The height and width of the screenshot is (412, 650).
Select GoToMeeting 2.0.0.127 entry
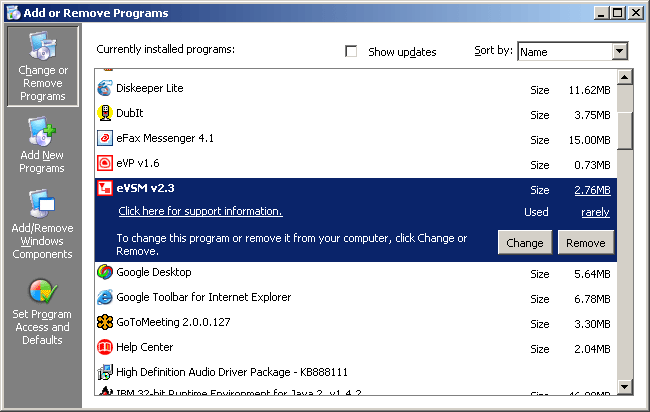click(356, 322)
